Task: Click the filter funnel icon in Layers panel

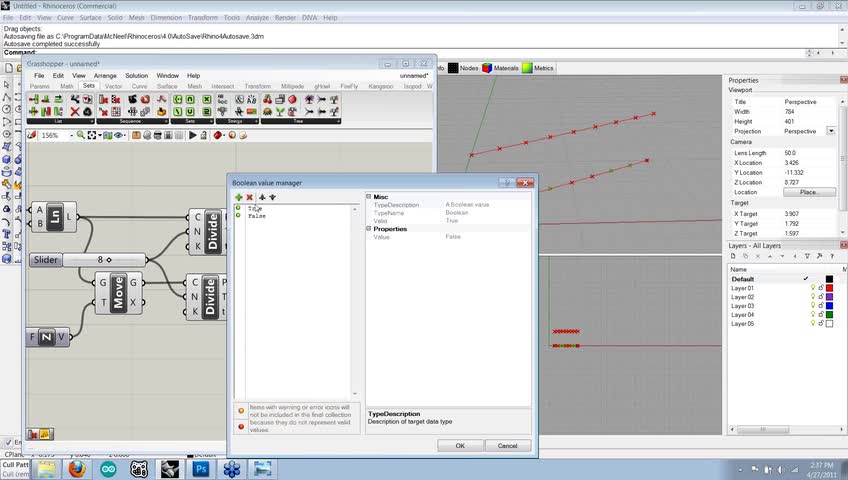Action: click(x=807, y=256)
